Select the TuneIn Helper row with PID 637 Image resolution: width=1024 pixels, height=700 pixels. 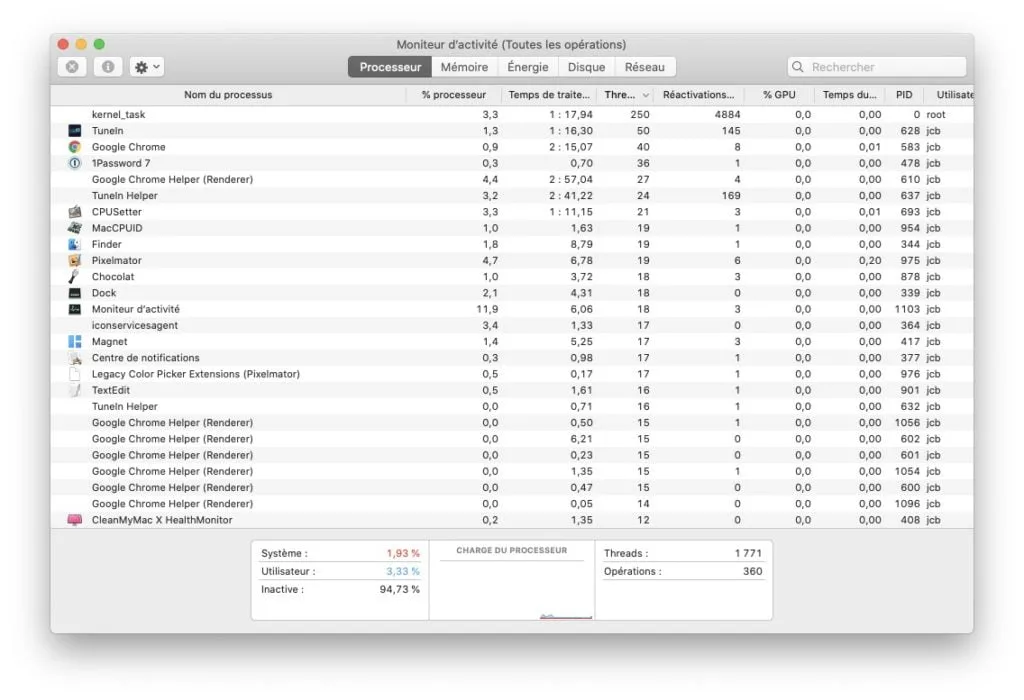[x=512, y=195]
